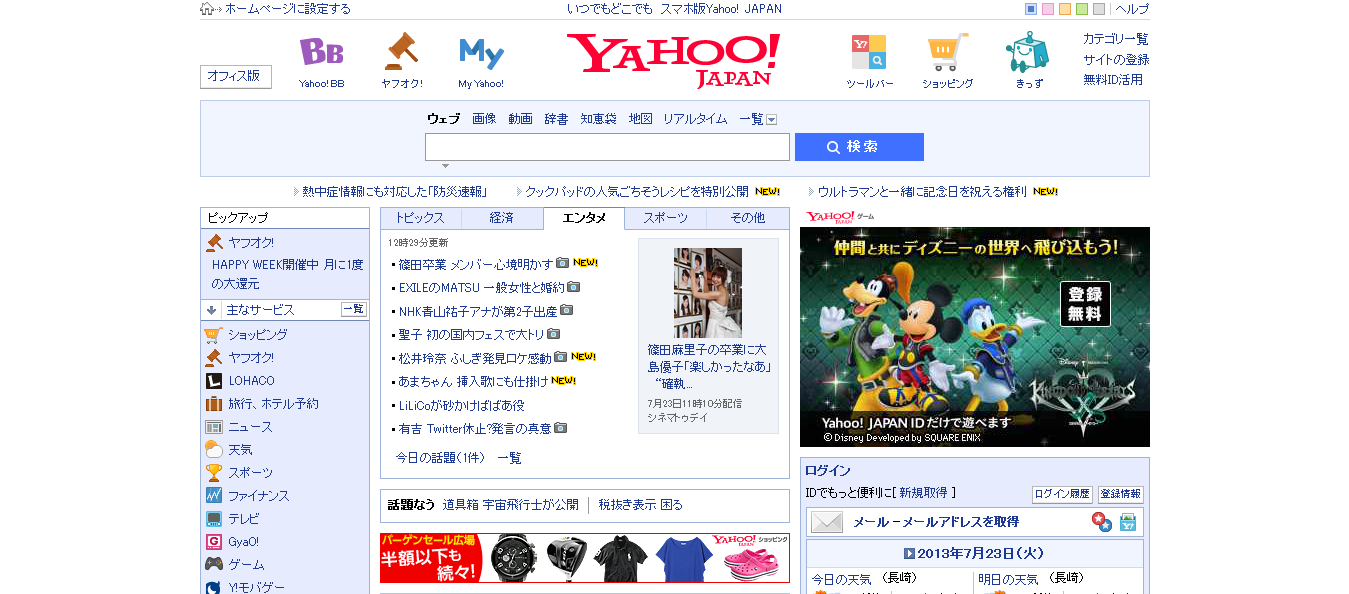Viewport: 1349px width, 594px height.
Task: Open the My Yahoo! icon
Action: coord(481,53)
